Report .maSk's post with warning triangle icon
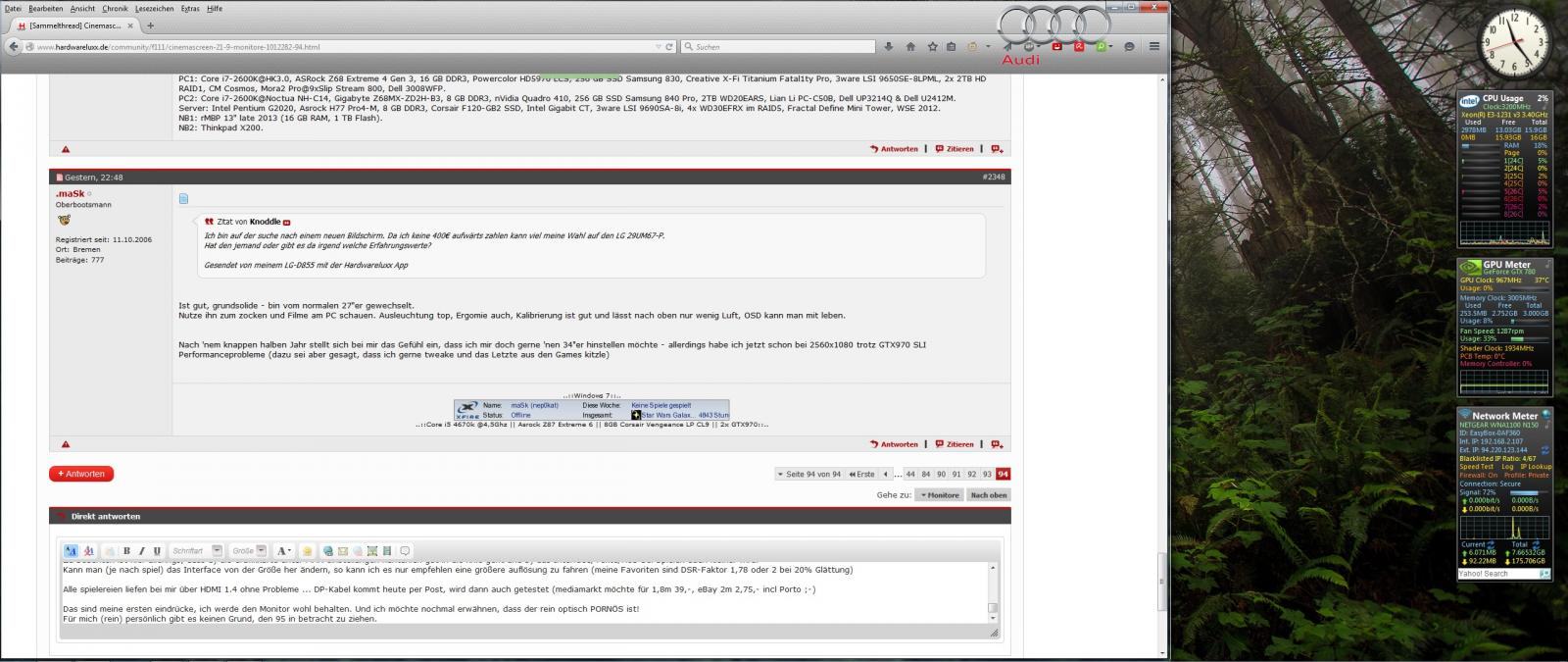The image size is (1568, 662). coord(66,444)
